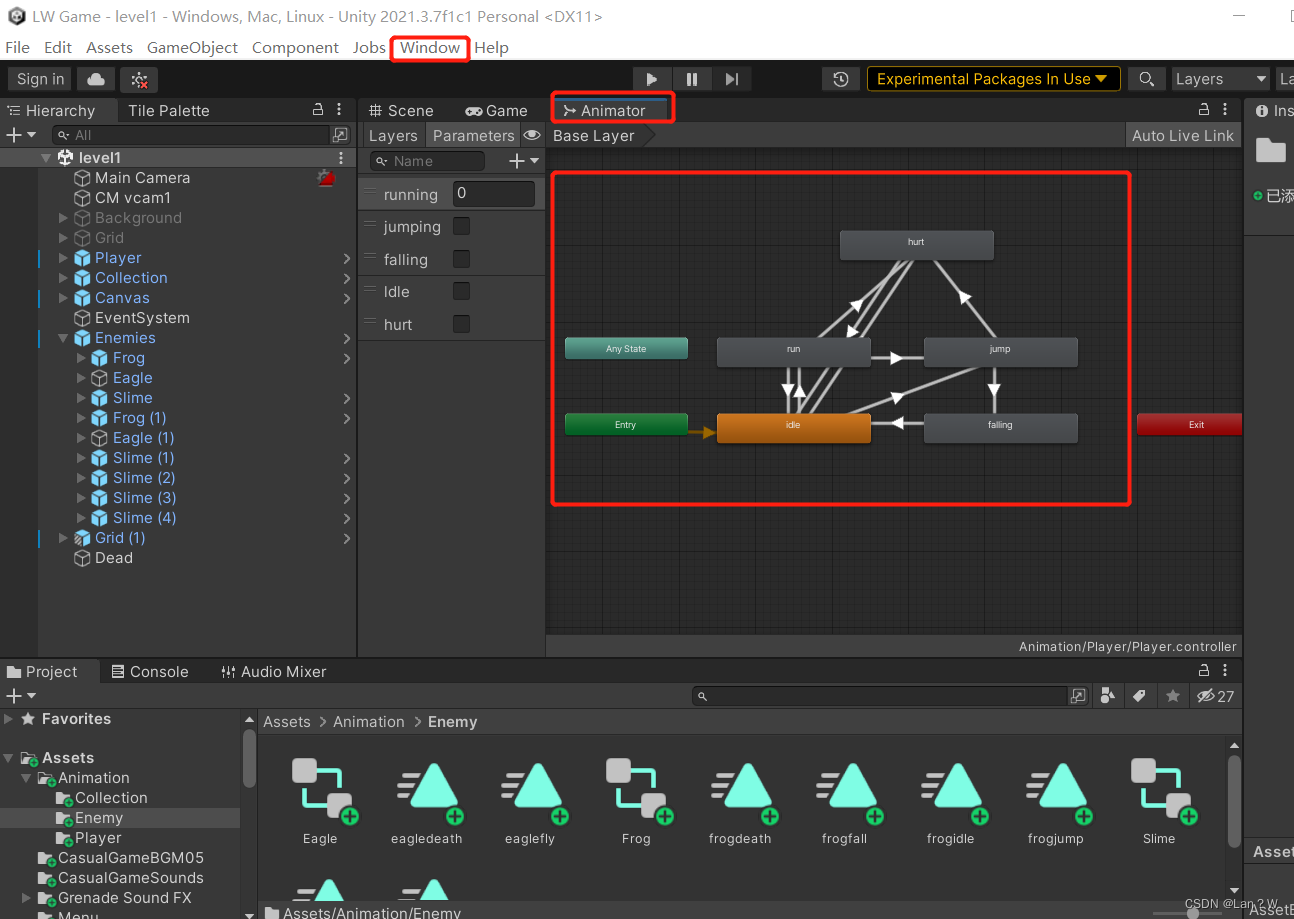Open the collab bug status icon

point(139,79)
